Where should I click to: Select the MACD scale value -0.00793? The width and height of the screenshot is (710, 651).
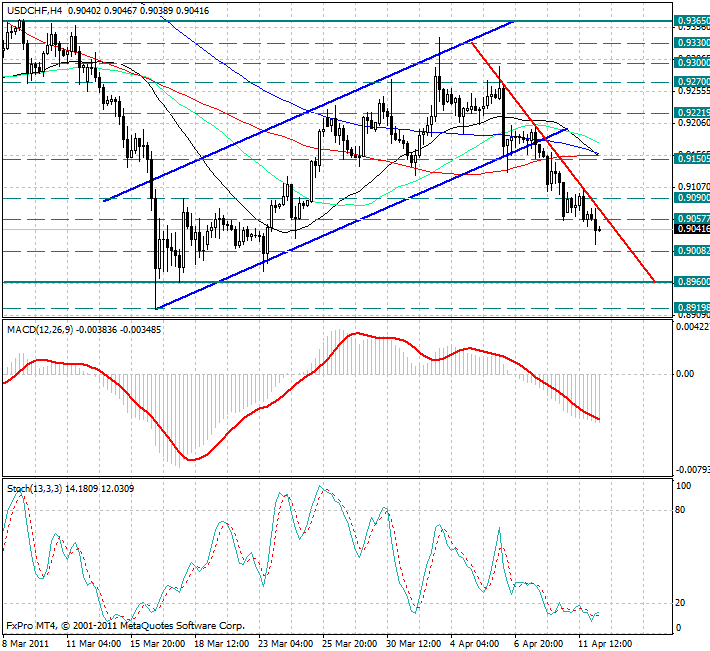(693, 470)
